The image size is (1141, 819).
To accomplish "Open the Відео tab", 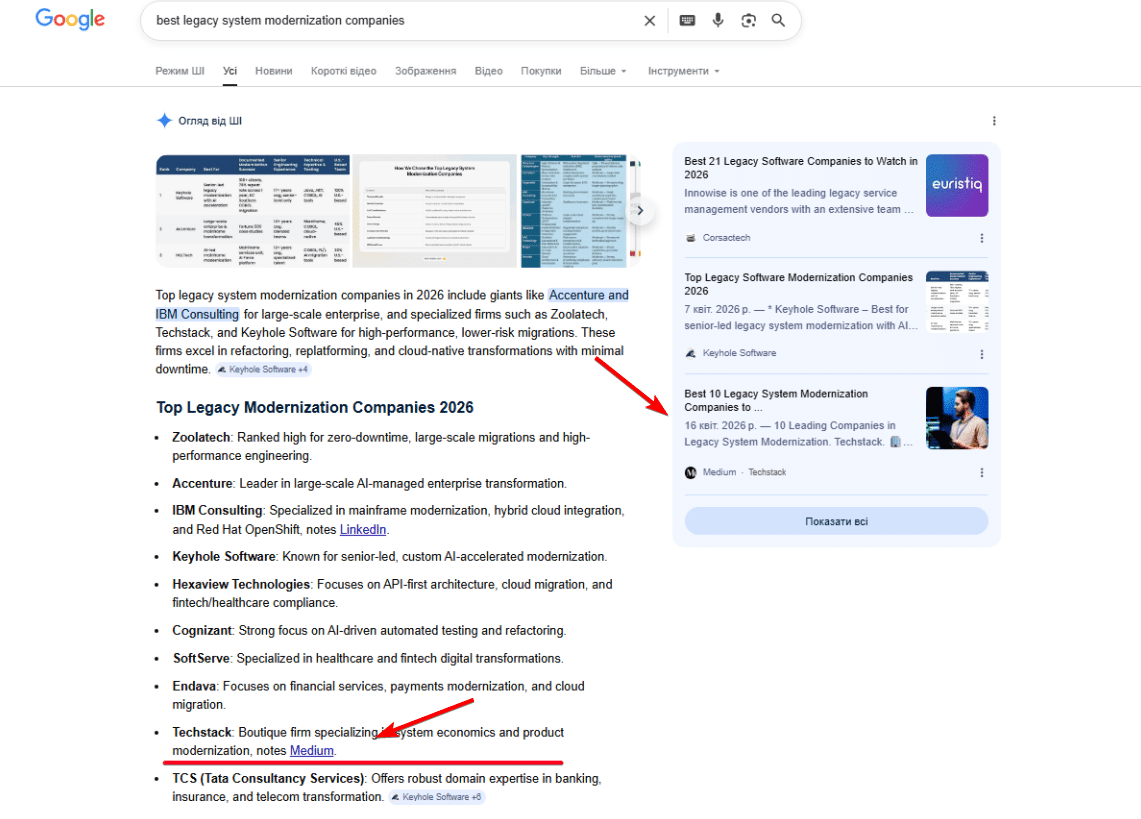I will (x=488, y=71).
